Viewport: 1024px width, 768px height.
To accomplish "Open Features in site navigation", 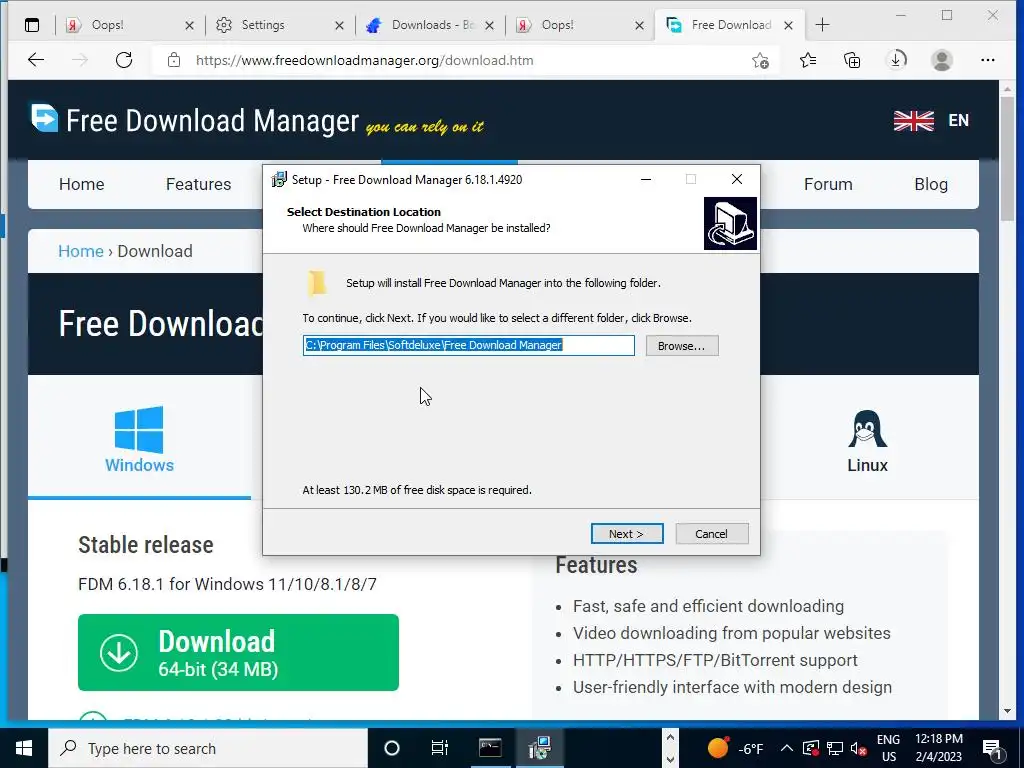I will pos(199,184).
